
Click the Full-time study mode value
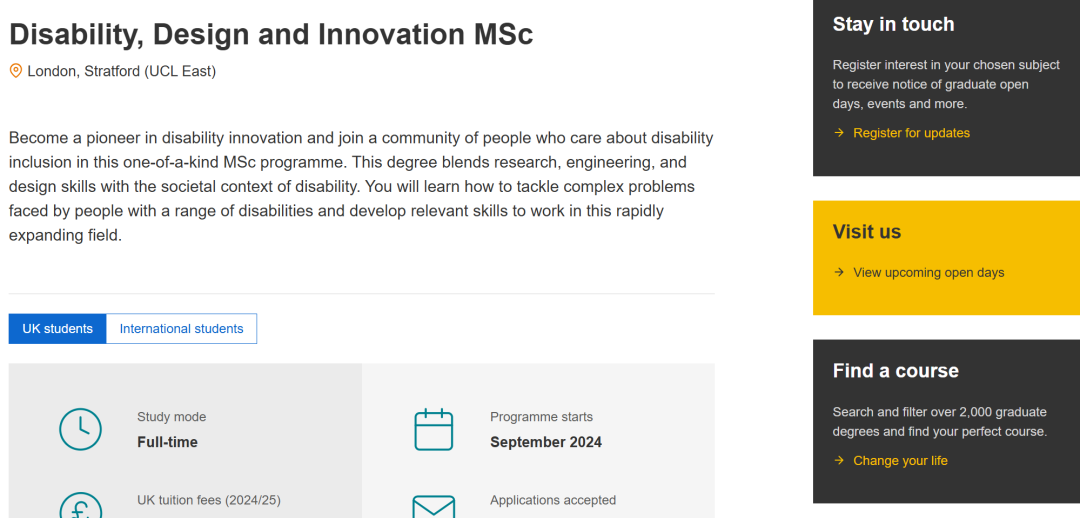167,442
